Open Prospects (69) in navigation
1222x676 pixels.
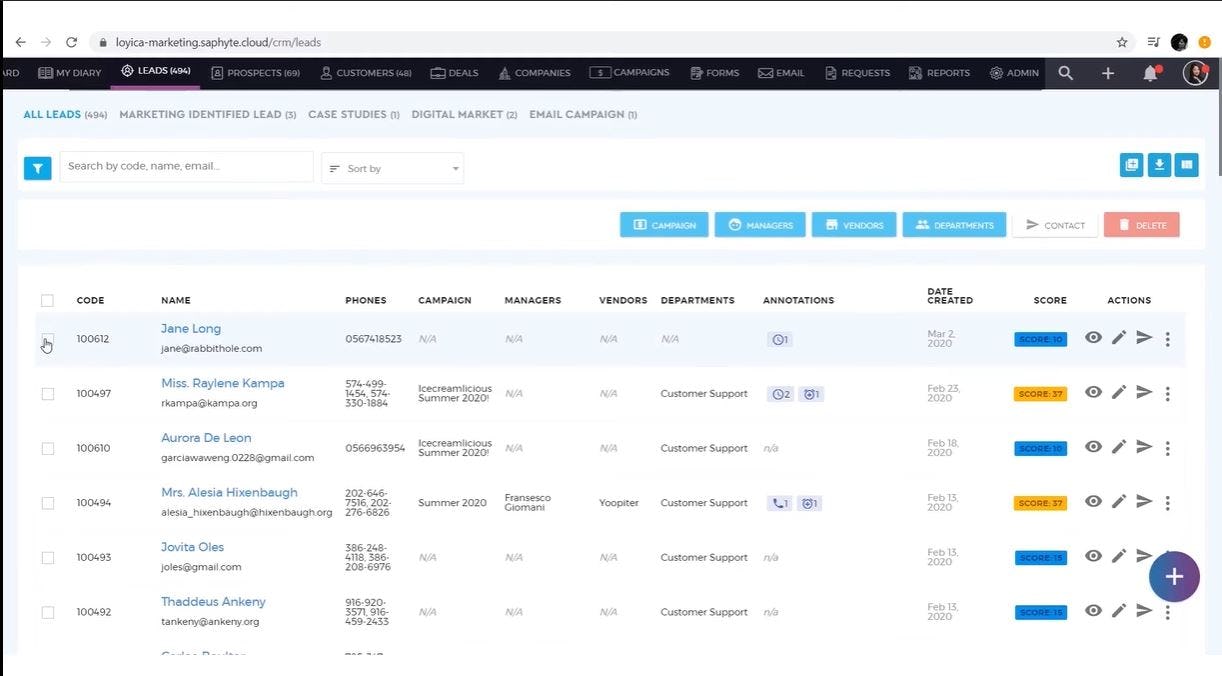[255, 73]
